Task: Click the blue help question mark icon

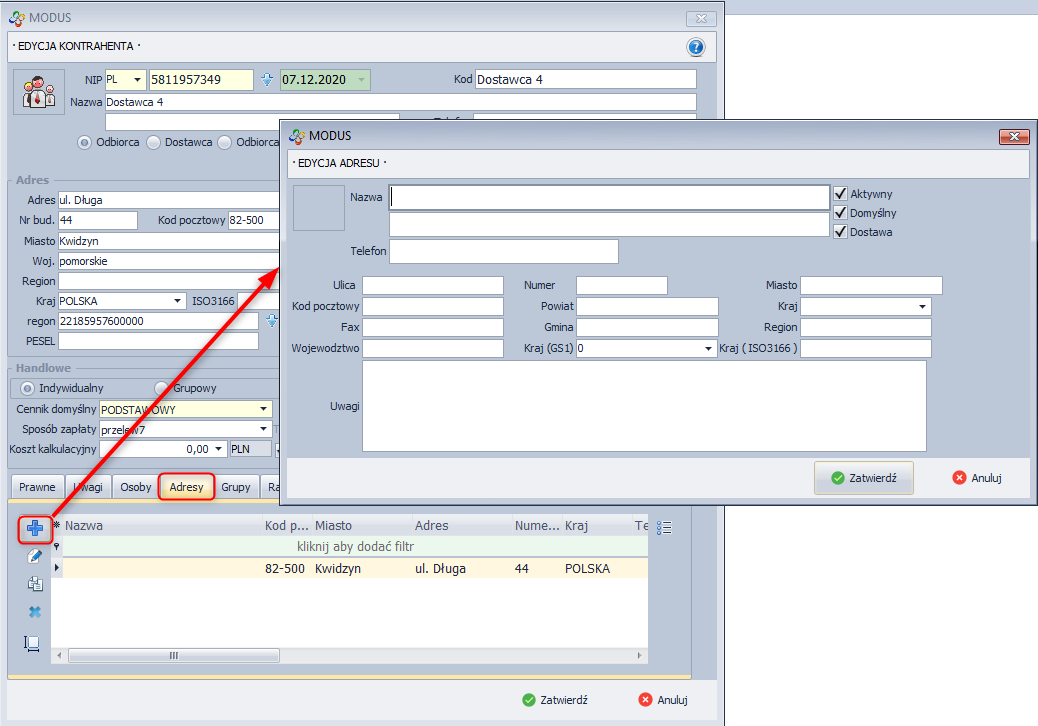Action: pos(696,47)
